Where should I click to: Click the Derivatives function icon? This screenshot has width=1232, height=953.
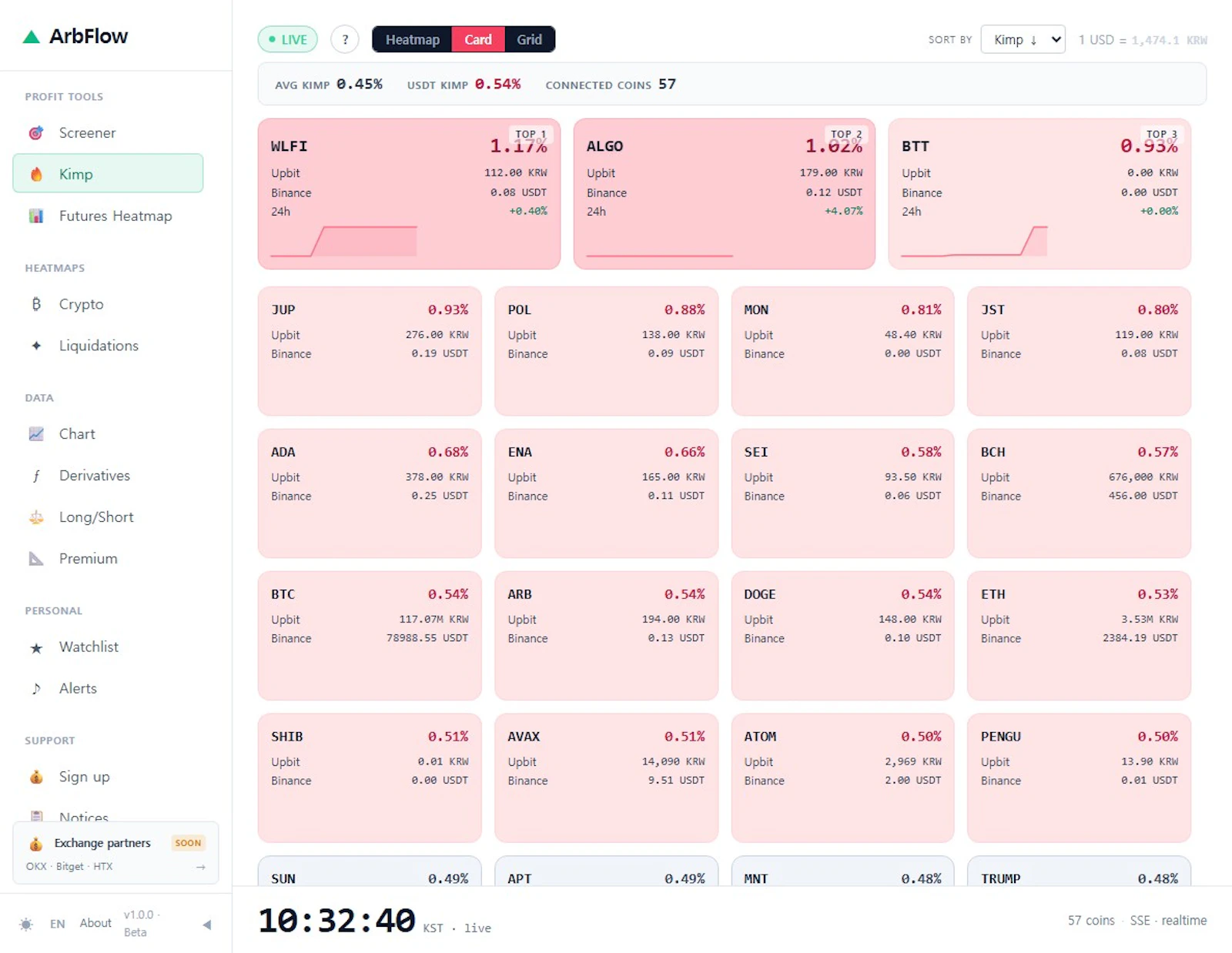[x=36, y=476]
